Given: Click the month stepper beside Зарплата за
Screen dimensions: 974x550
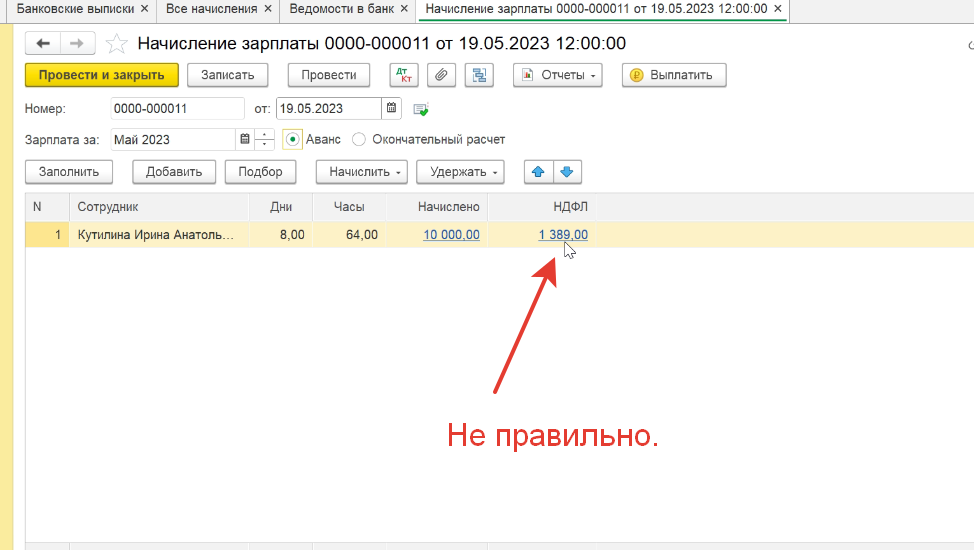Looking at the screenshot, I should click(265, 140).
